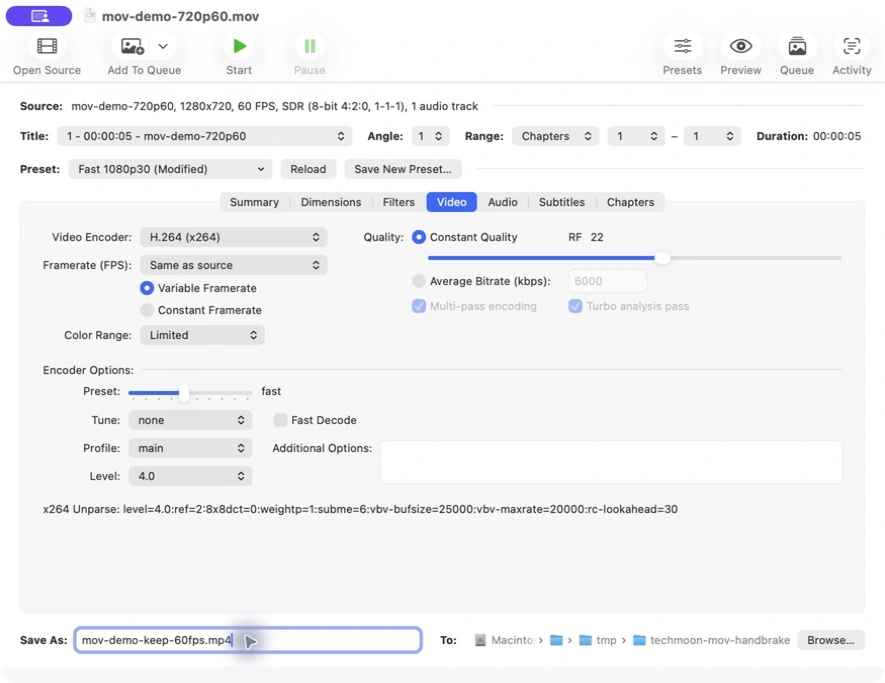Click the 'fast' preset speed label
The image size is (885, 683).
tap(271, 391)
